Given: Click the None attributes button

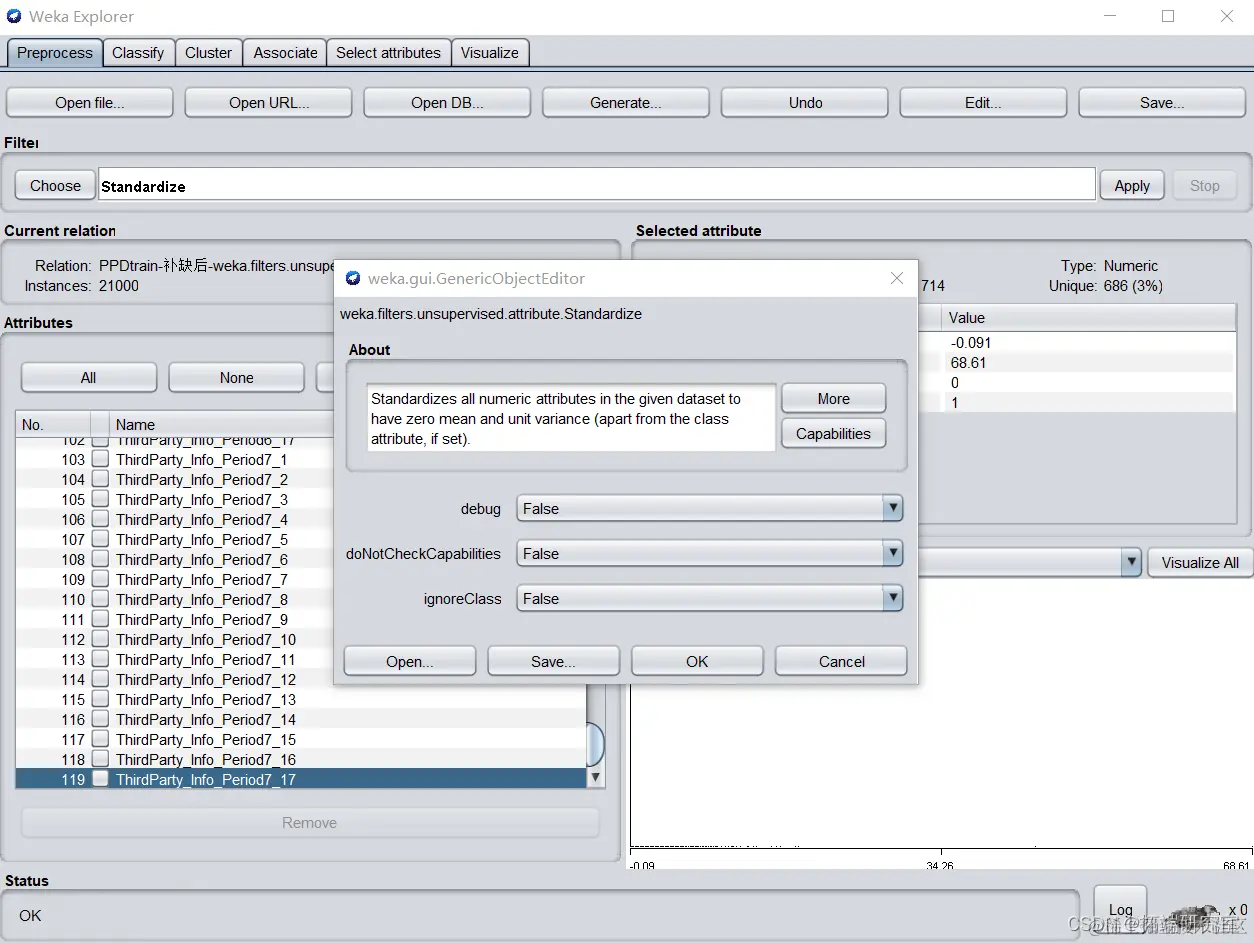Looking at the screenshot, I should tap(237, 377).
